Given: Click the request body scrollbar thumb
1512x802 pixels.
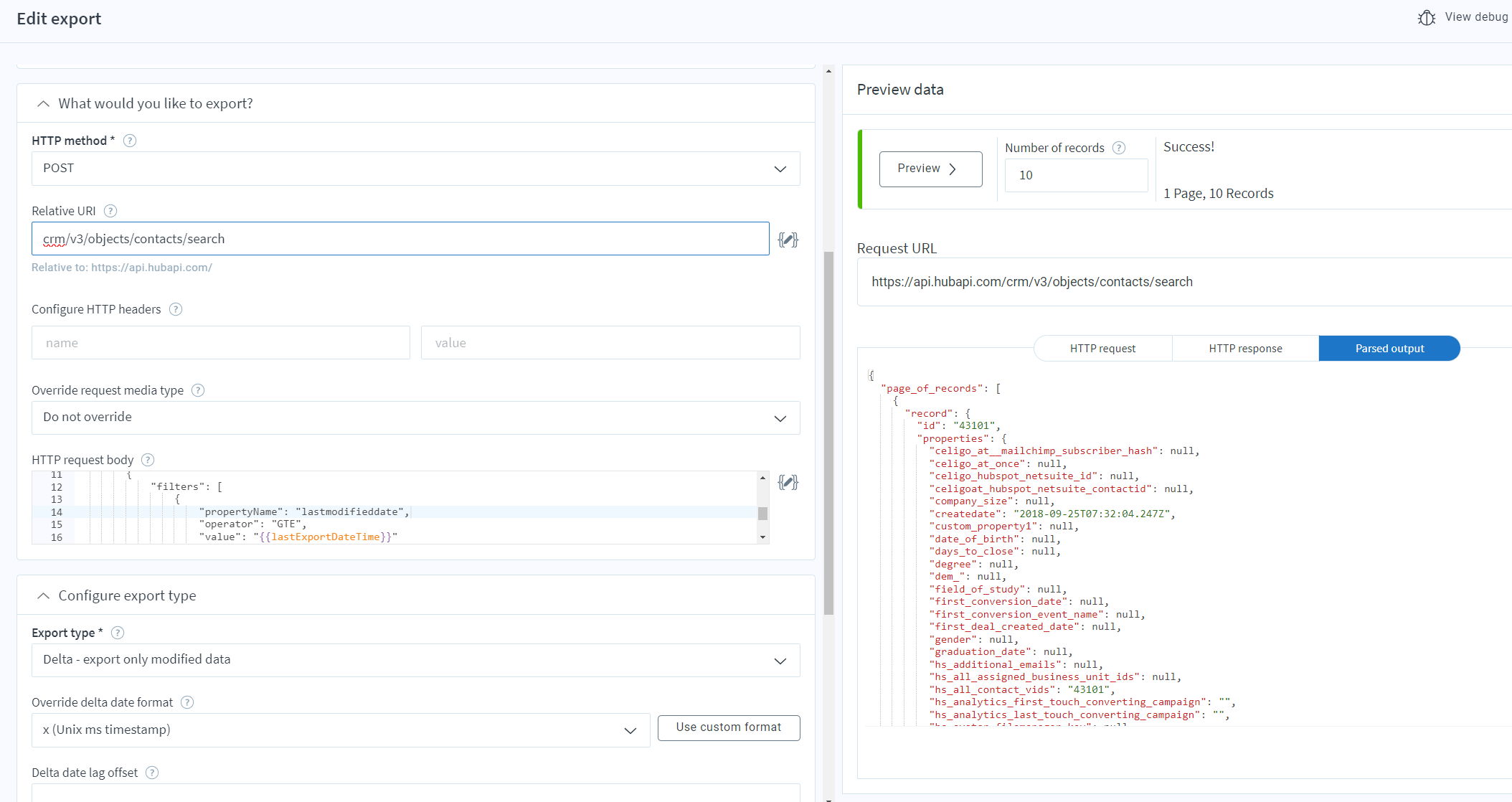Looking at the screenshot, I should [x=762, y=514].
